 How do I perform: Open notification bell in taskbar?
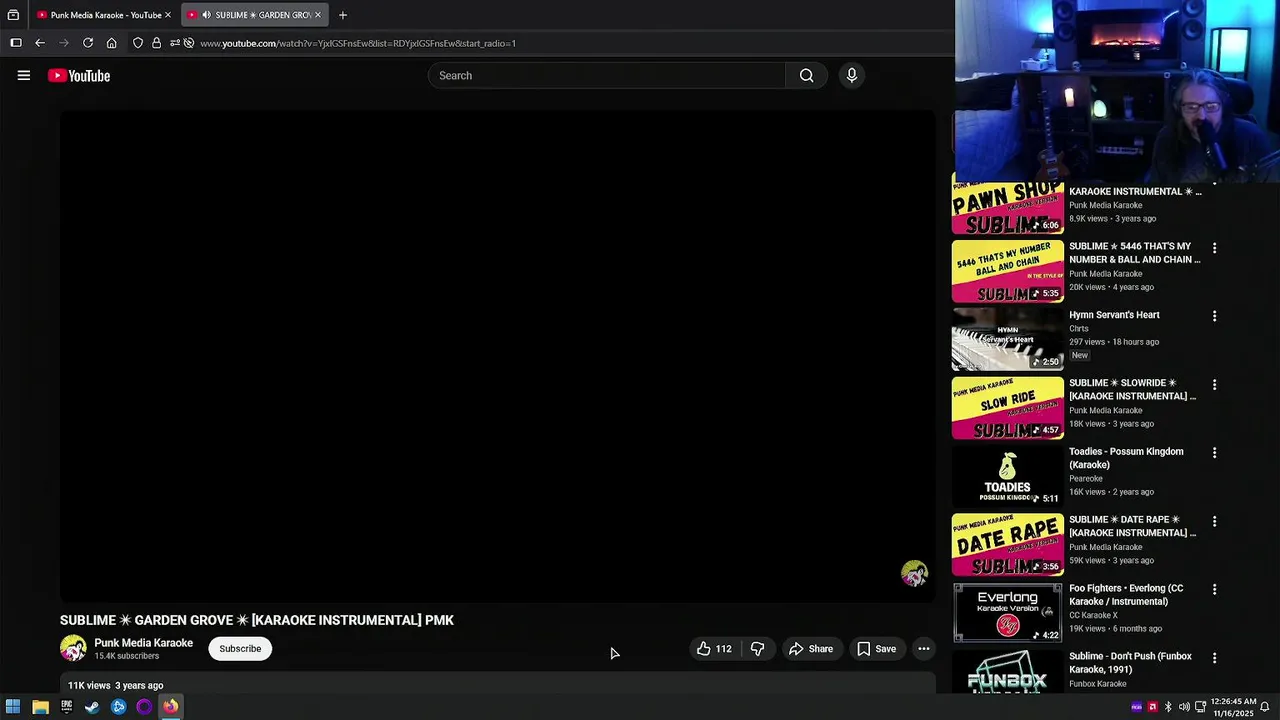click(x=1264, y=707)
